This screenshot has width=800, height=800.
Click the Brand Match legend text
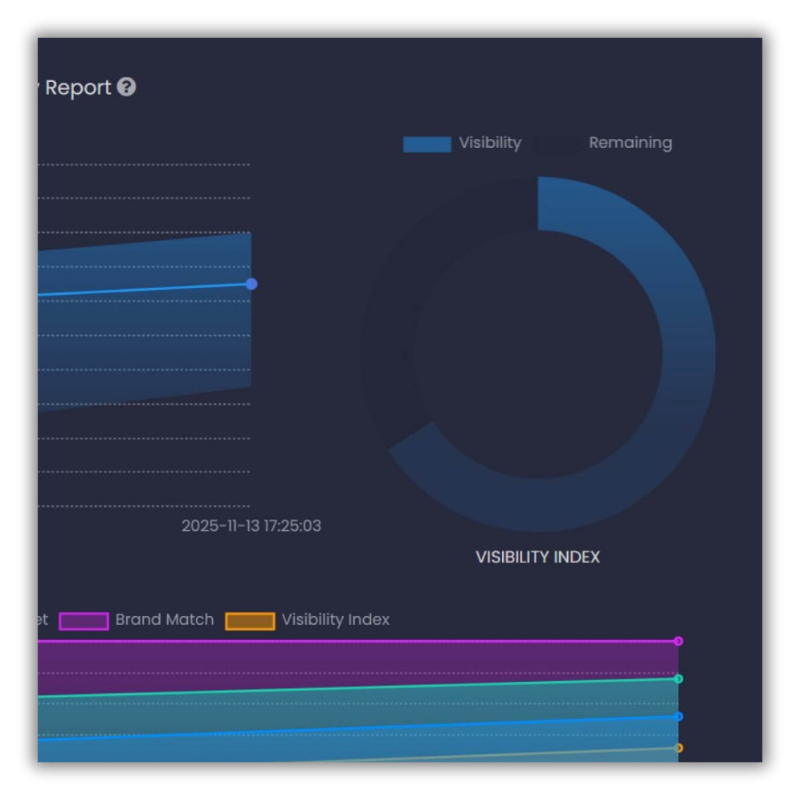coord(165,619)
